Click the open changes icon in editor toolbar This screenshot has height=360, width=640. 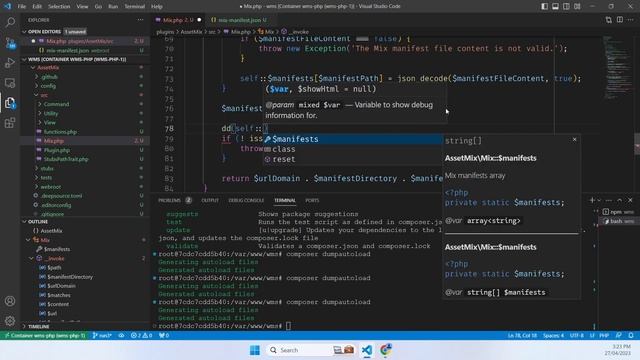coord(609,20)
